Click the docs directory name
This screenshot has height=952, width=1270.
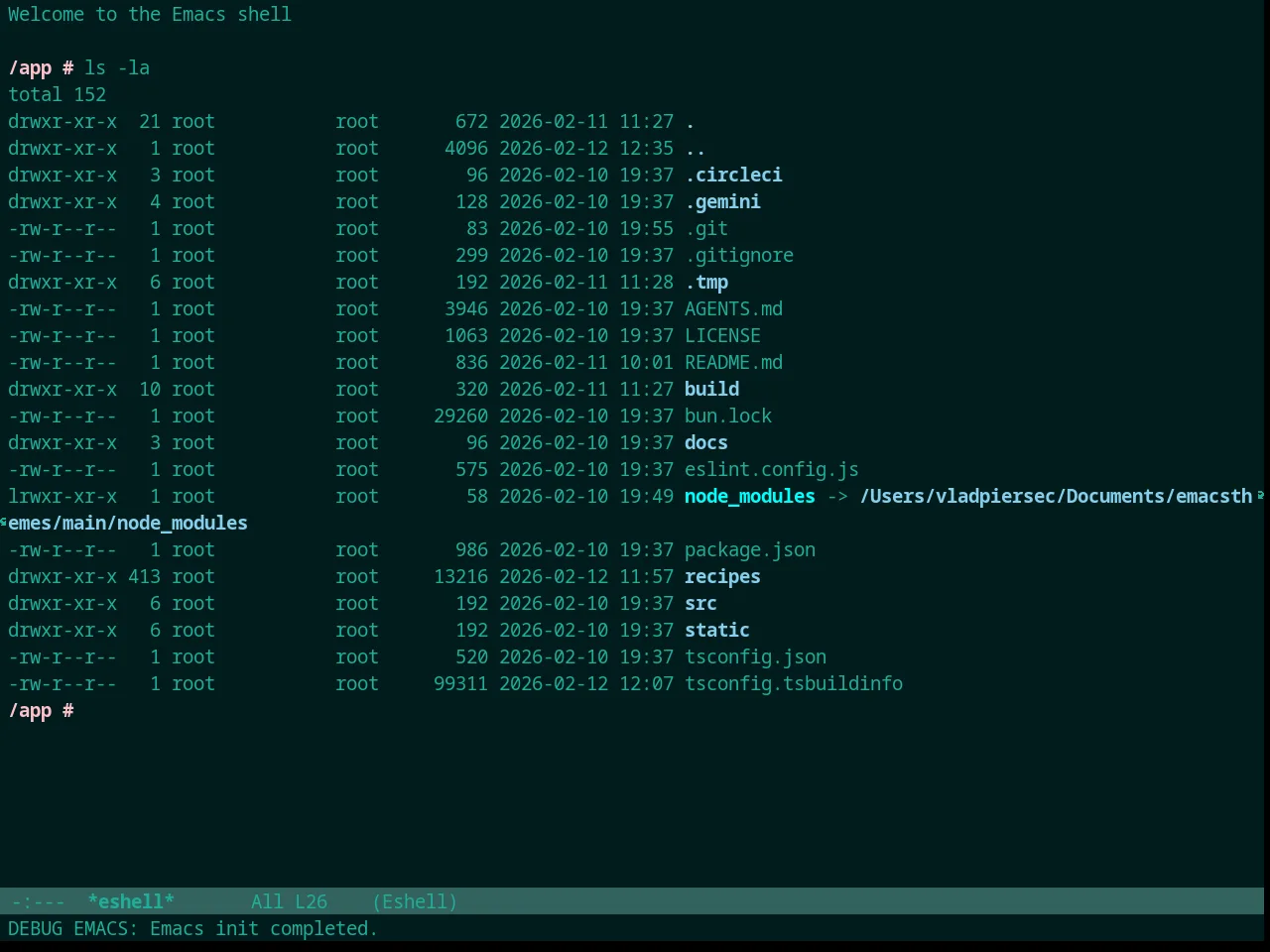tap(706, 442)
